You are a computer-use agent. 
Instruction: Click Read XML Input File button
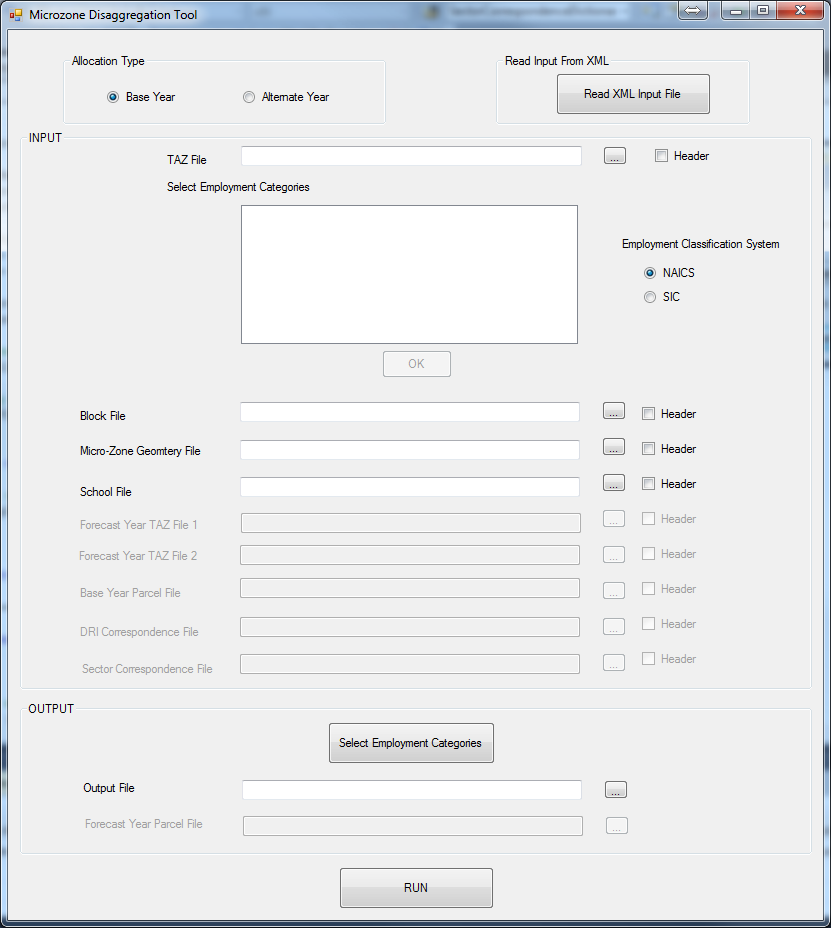coord(632,94)
